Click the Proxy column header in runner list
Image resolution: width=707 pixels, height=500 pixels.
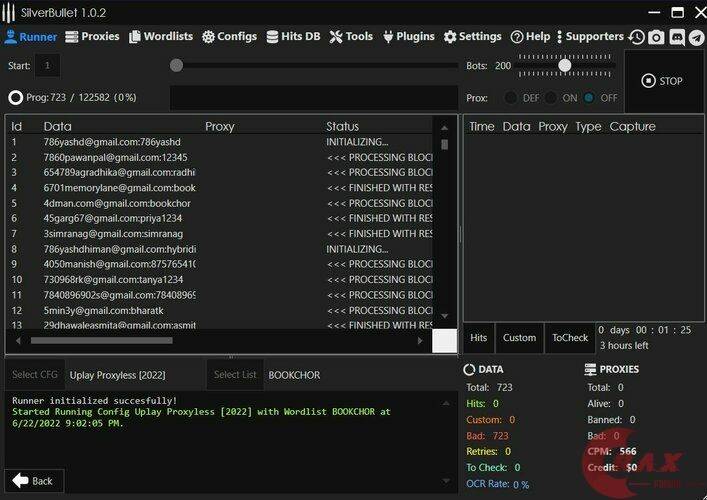pos(220,126)
